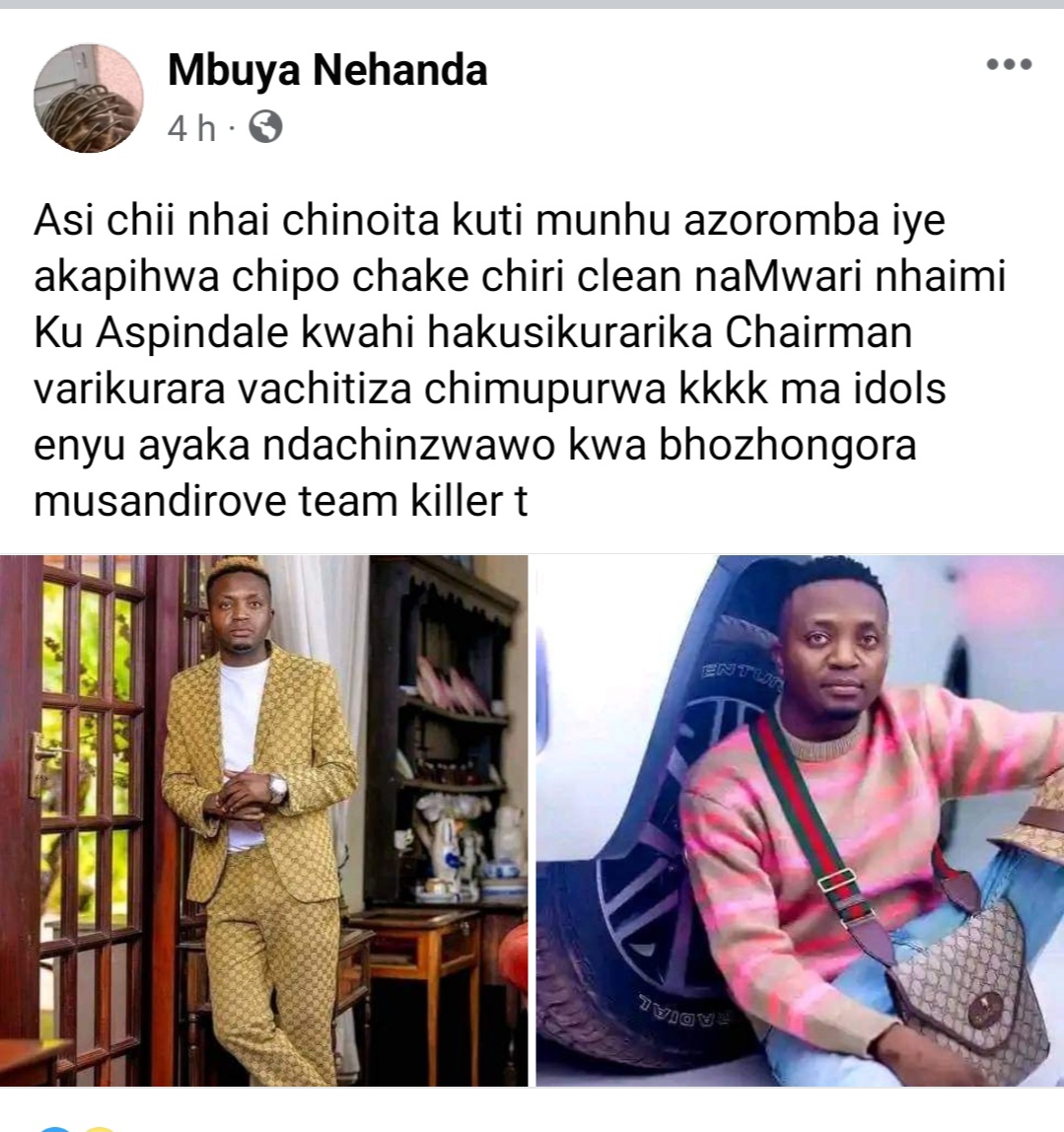The width and height of the screenshot is (1064, 1132).
Task: Tap the yellow haha reaction icon
Action: pyautogui.click(x=99, y=1128)
